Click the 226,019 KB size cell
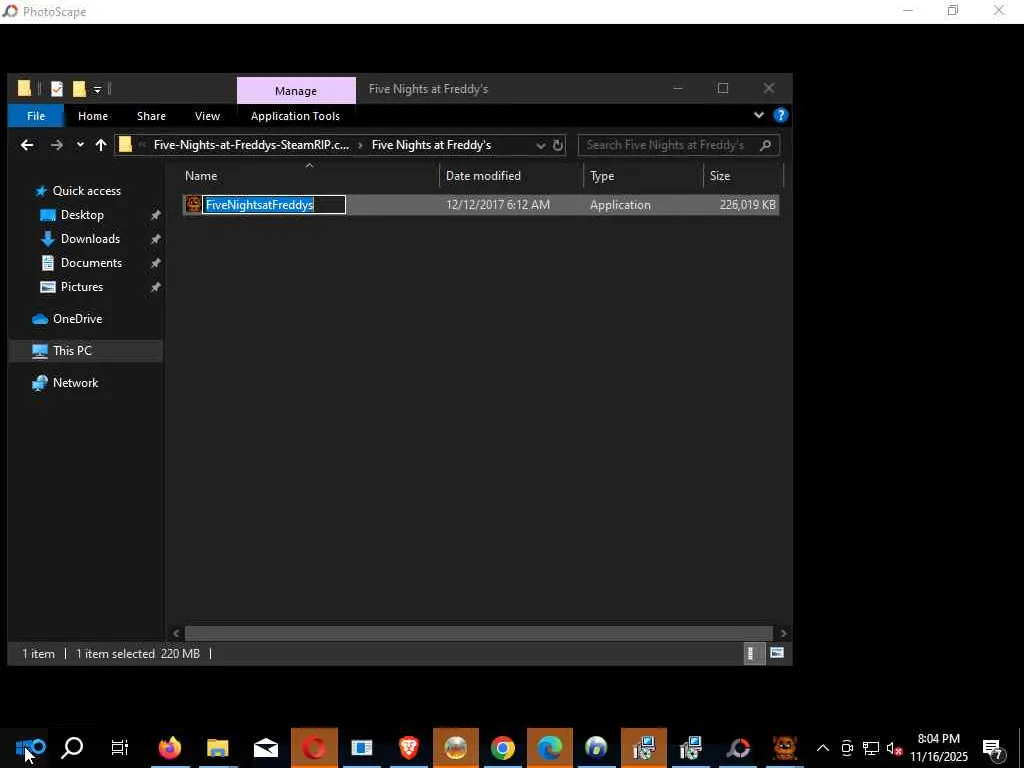Viewport: 1024px width, 768px height. [747, 204]
